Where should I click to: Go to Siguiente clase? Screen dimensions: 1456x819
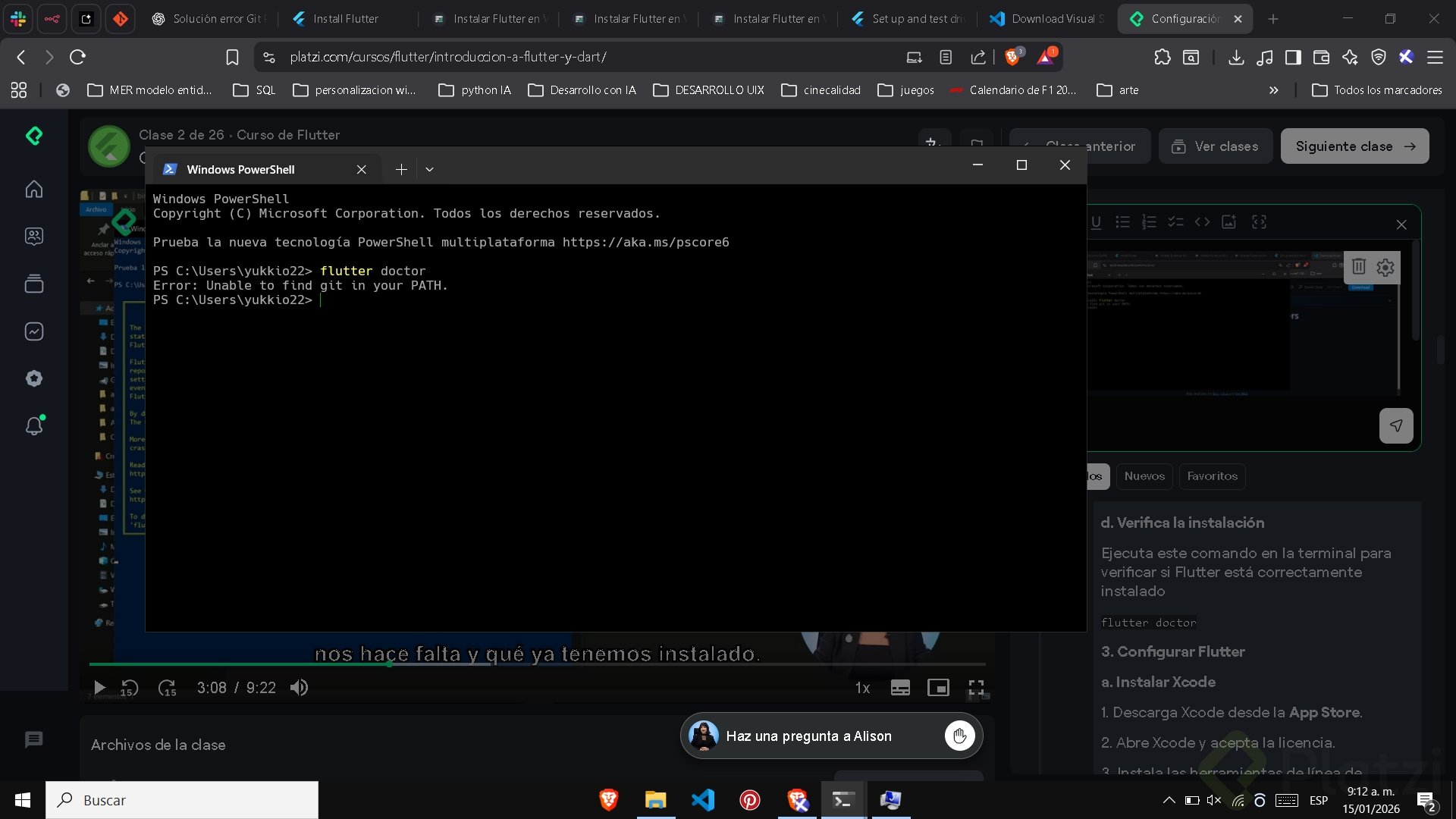pos(1354,146)
